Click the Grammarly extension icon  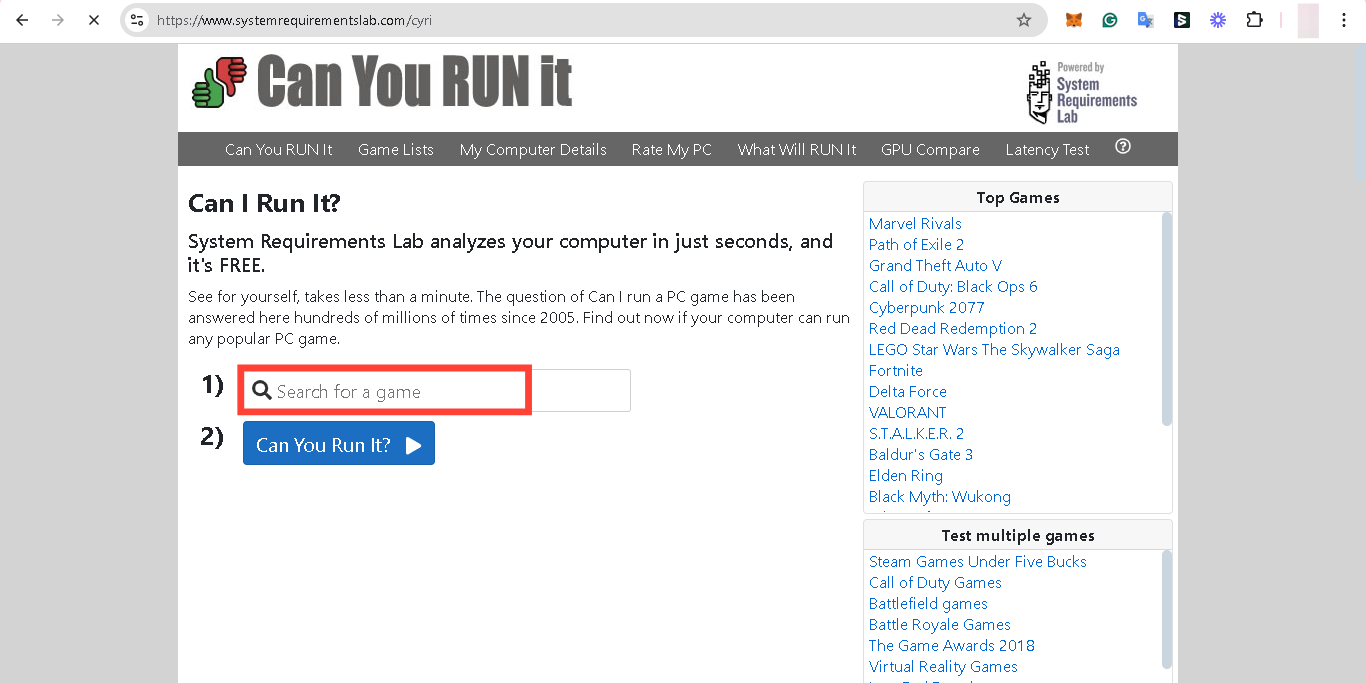[1109, 20]
